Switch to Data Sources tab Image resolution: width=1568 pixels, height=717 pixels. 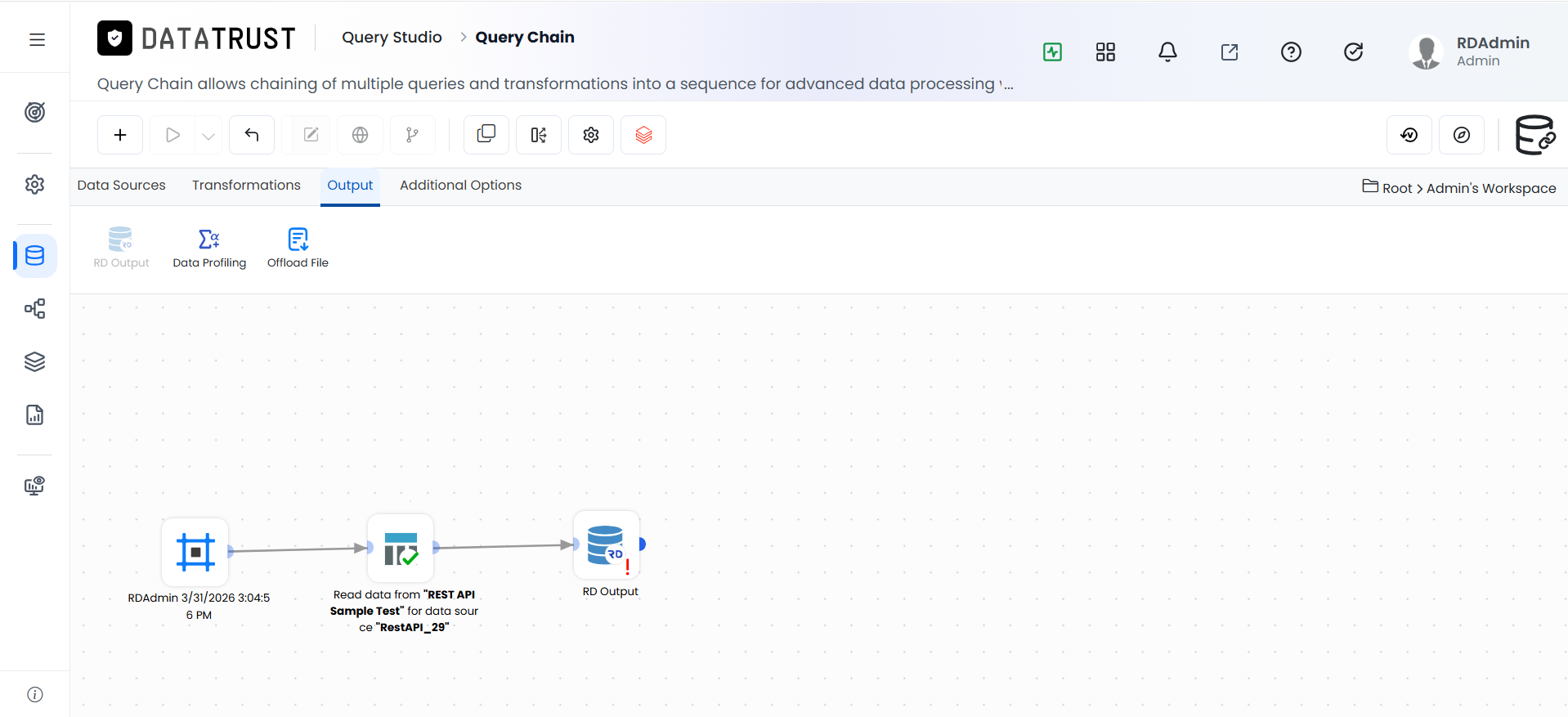pos(121,186)
